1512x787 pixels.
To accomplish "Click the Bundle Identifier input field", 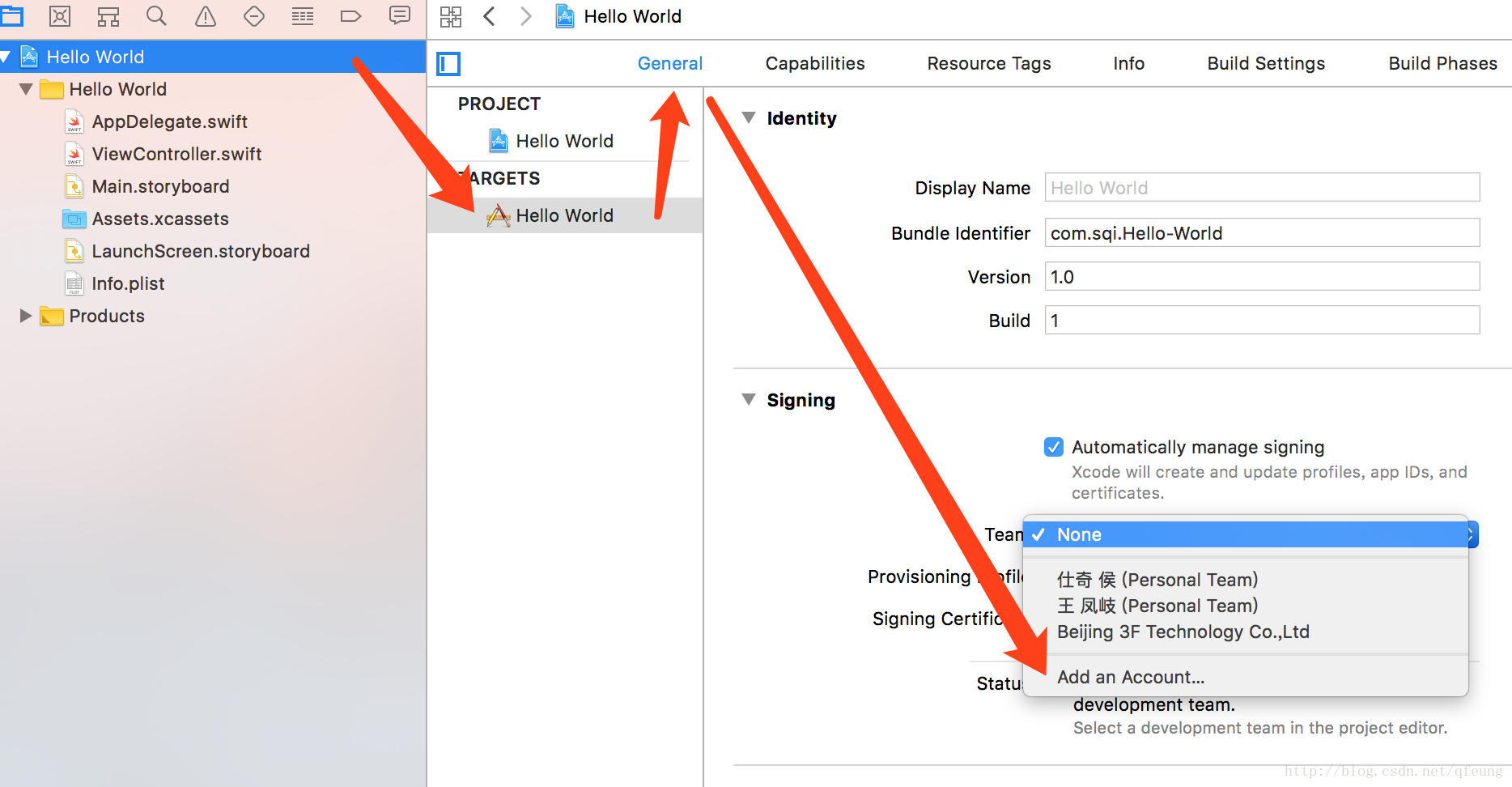I will coord(1262,233).
